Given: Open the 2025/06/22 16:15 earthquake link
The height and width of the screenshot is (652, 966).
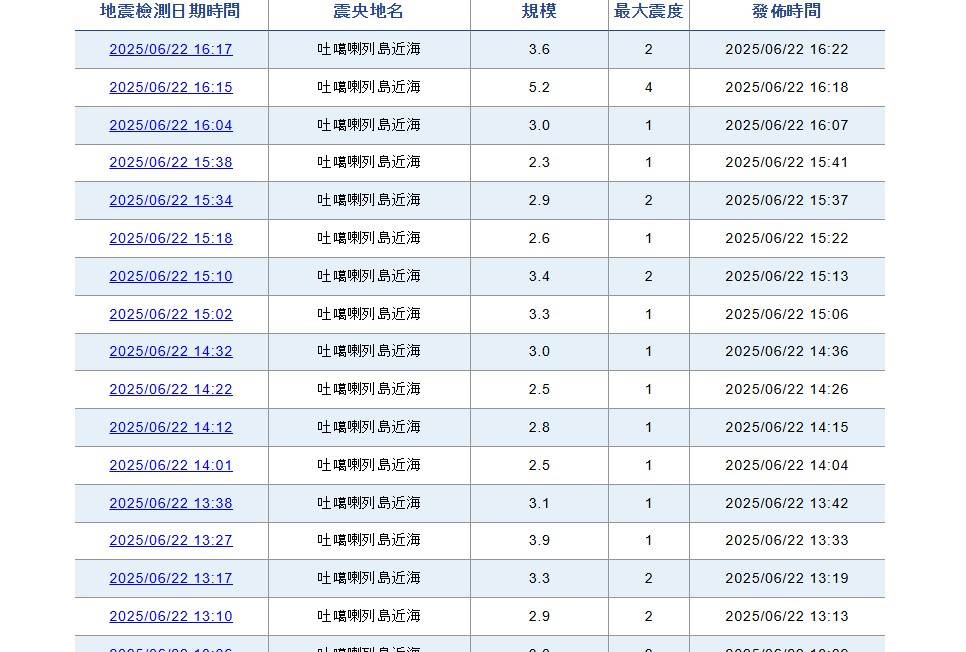Looking at the screenshot, I should click(x=171, y=88).
